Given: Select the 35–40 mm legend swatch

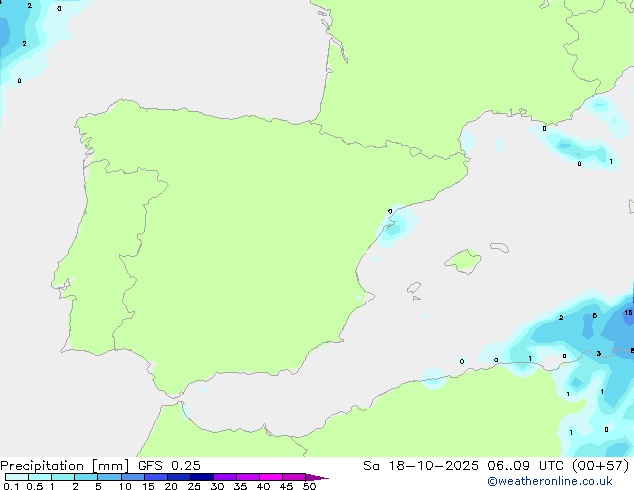Looking at the screenshot, I should (248, 477).
